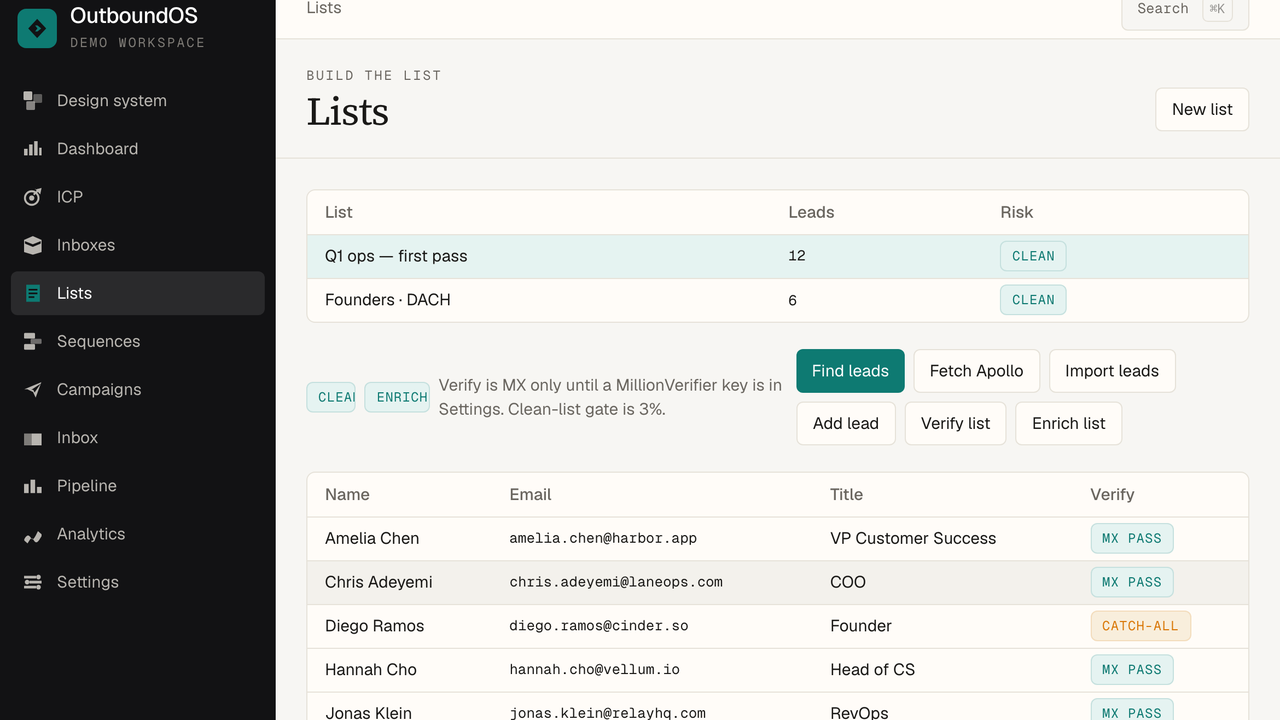The height and width of the screenshot is (720, 1280).
Task: Click the ⌘K shortcut badge
Action: point(1217,9)
